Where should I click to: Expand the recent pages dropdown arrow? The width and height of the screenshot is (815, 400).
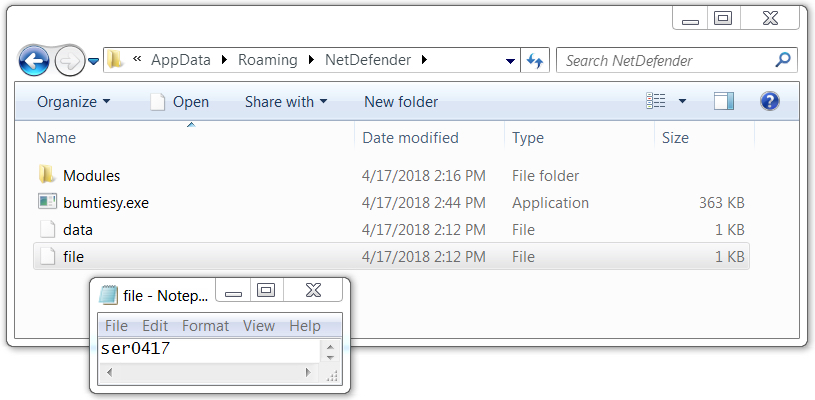coord(94,61)
